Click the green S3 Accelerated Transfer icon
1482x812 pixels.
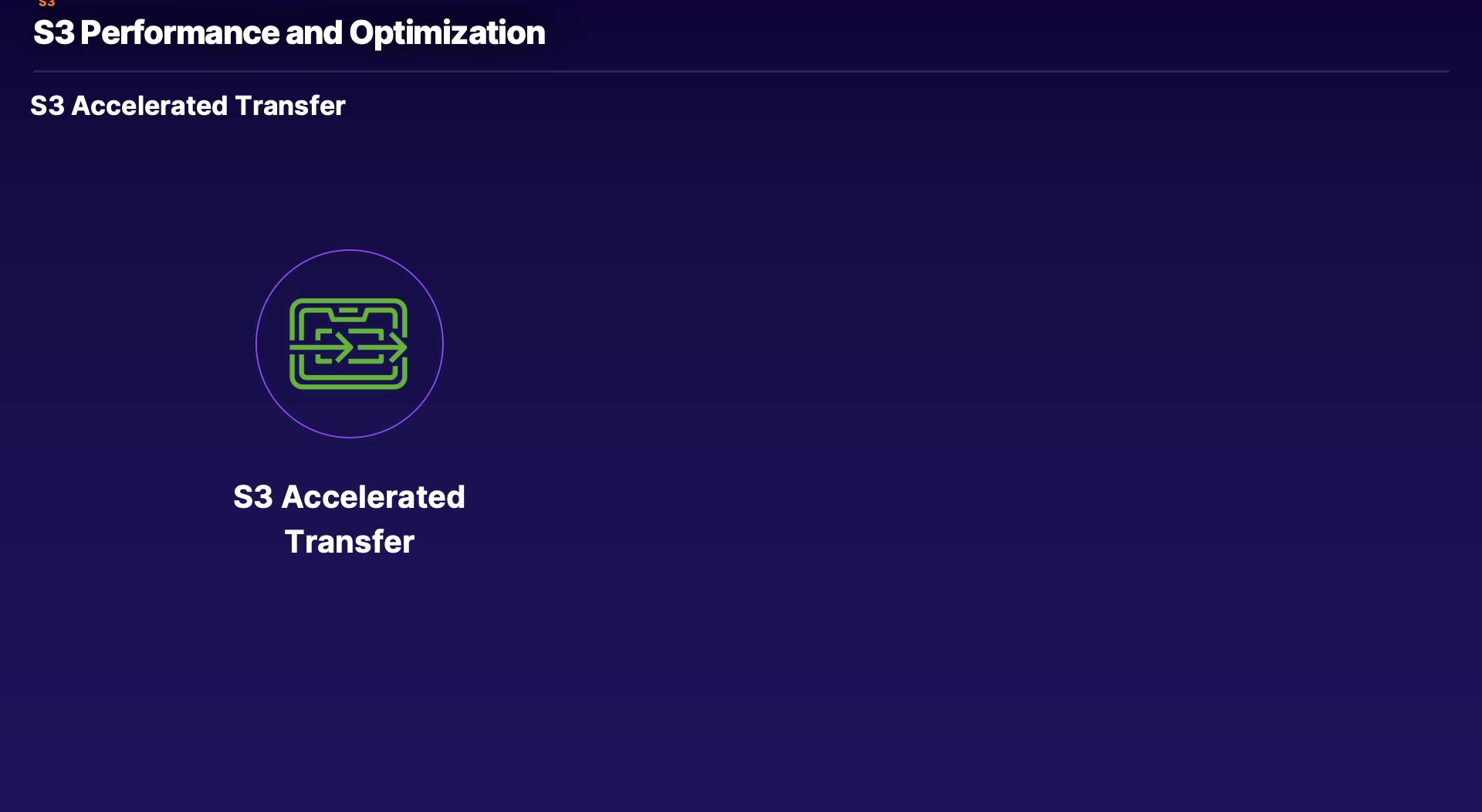(x=348, y=343)
